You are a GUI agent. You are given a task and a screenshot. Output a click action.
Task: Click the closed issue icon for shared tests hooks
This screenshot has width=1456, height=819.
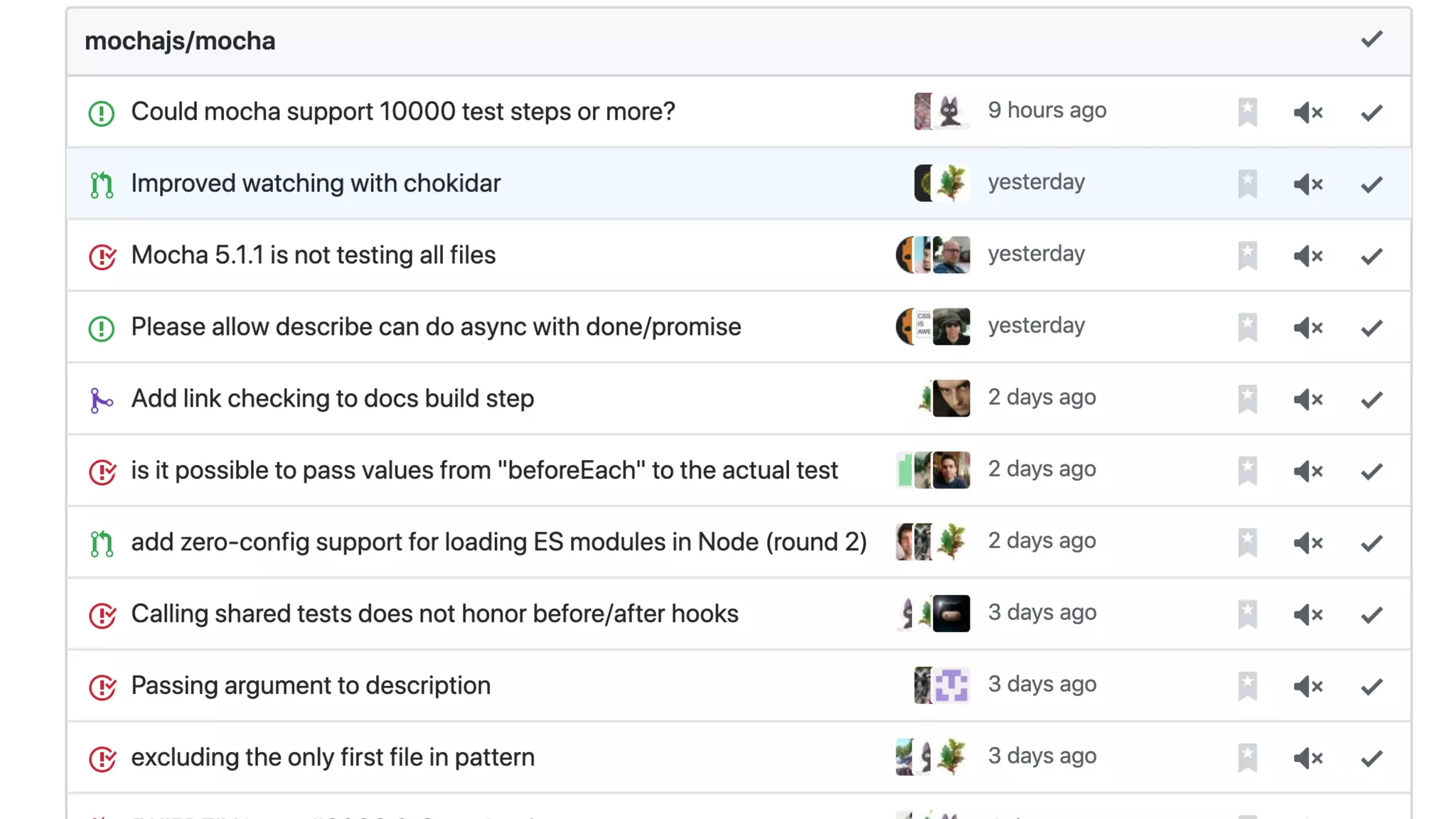(x=102, y=615)
